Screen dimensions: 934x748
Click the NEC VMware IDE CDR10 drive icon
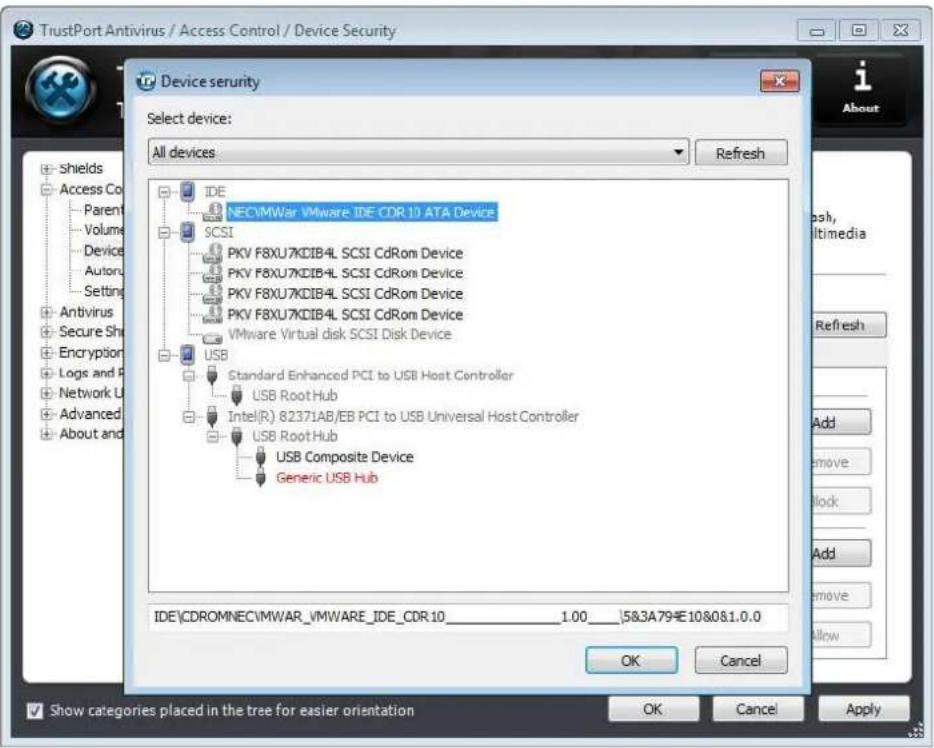point(213,213)
